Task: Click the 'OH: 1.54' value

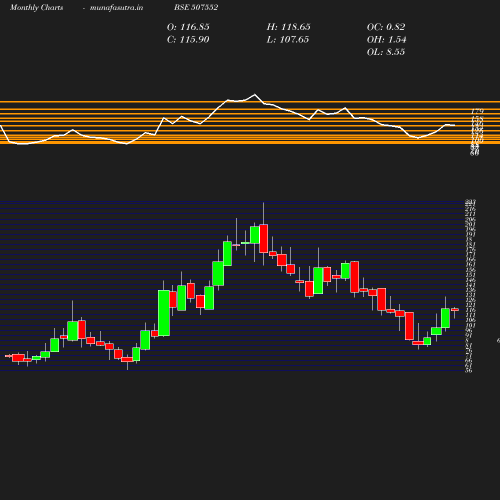Action: [x=386, y=40]
